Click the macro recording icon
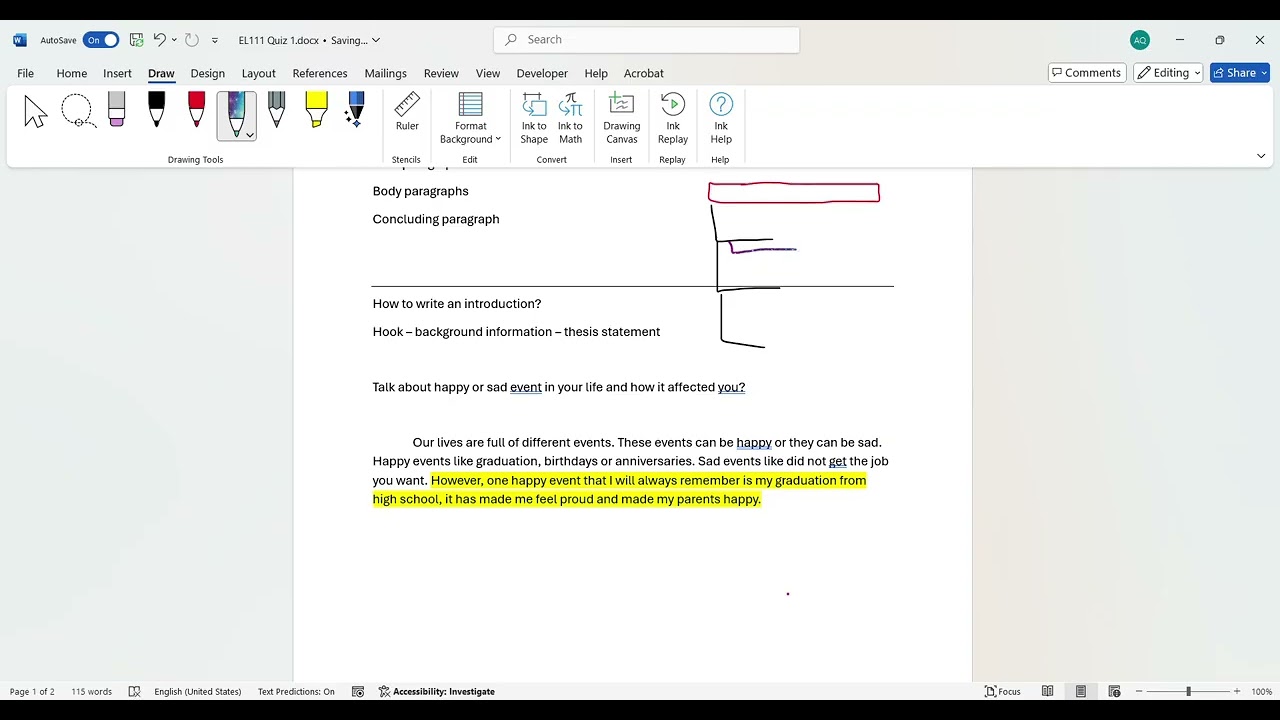Viewport: 1280px width, 720px height. pos(358,692)
